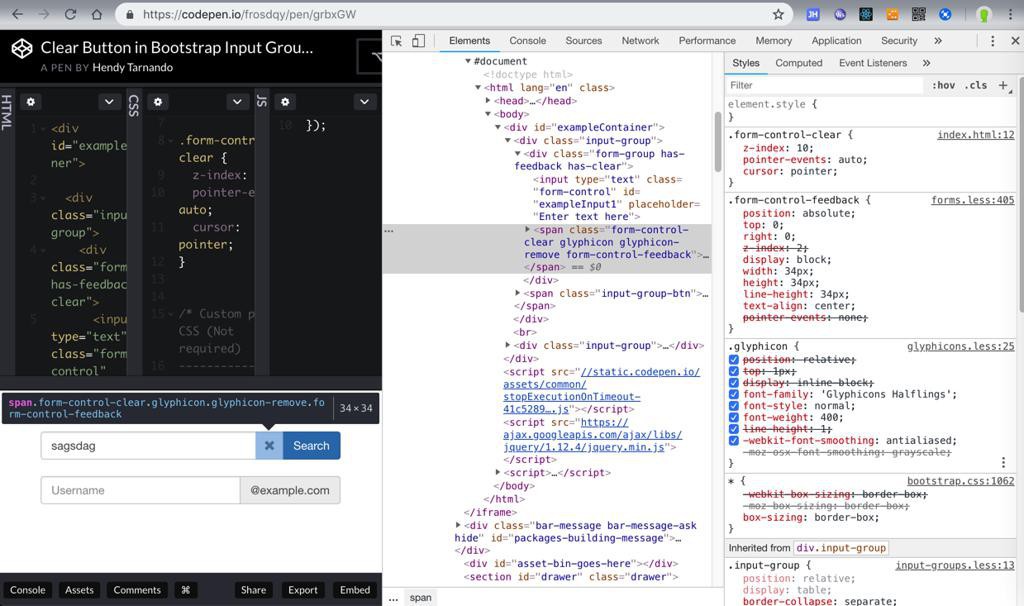Open JS editor settings gear
Screen dimensions: 1024x606
pyautogui.click(x=285, y=102)
